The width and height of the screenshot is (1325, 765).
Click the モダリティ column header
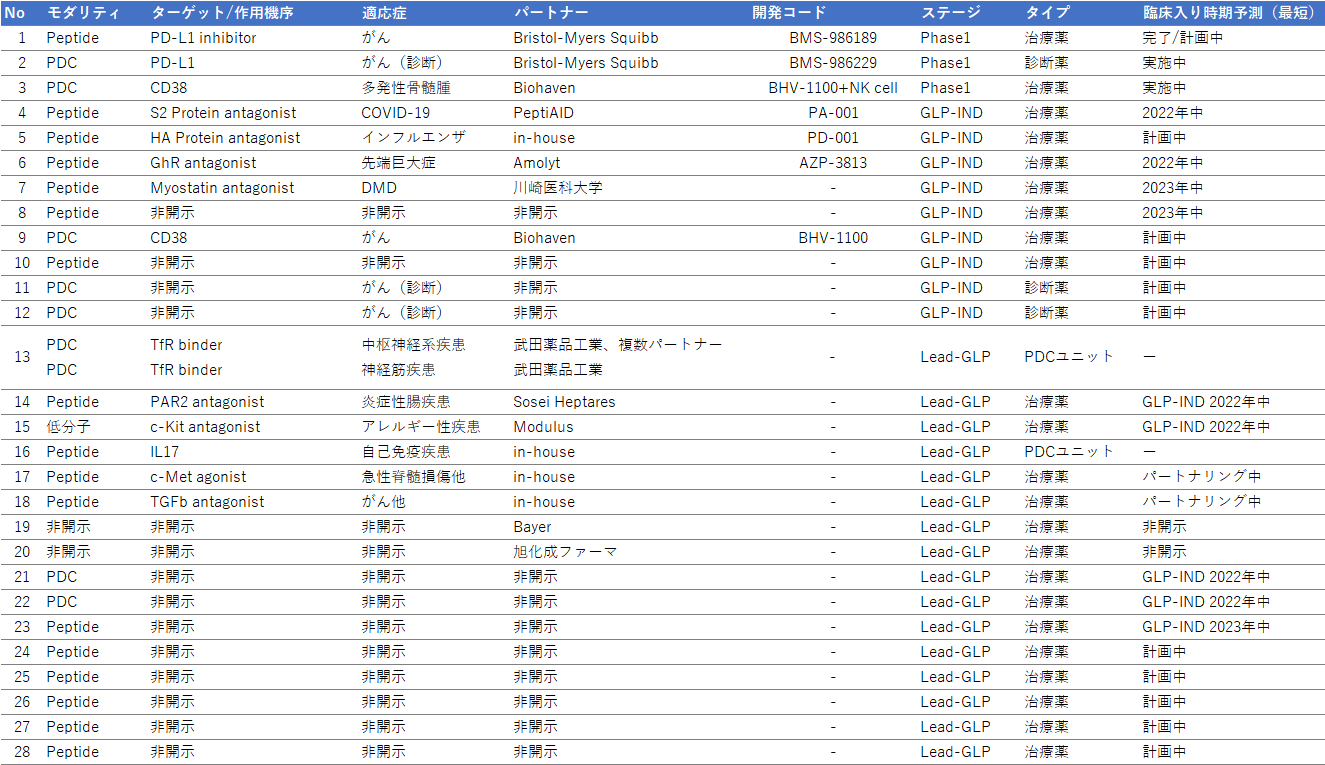pyautogui.click(x=83, y=13)
